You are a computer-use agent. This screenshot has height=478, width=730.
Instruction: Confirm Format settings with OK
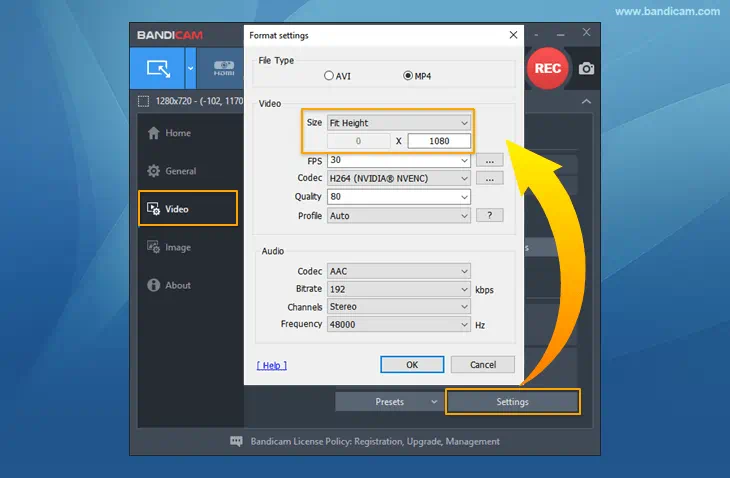point(412,364)
